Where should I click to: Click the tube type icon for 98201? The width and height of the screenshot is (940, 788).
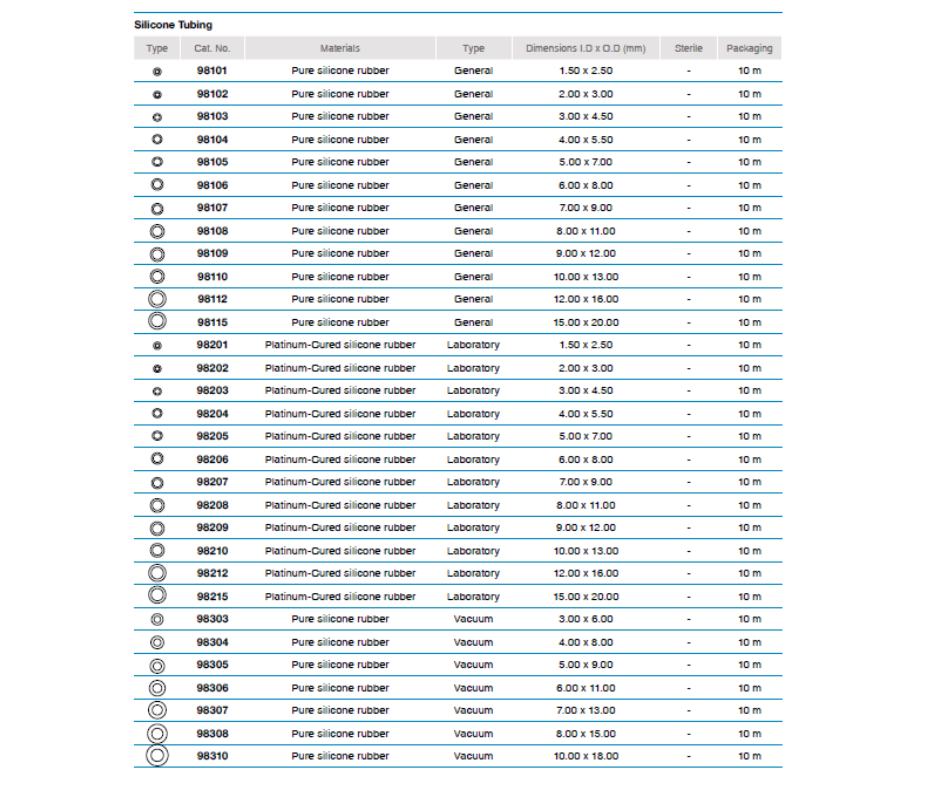pos(157,345)
